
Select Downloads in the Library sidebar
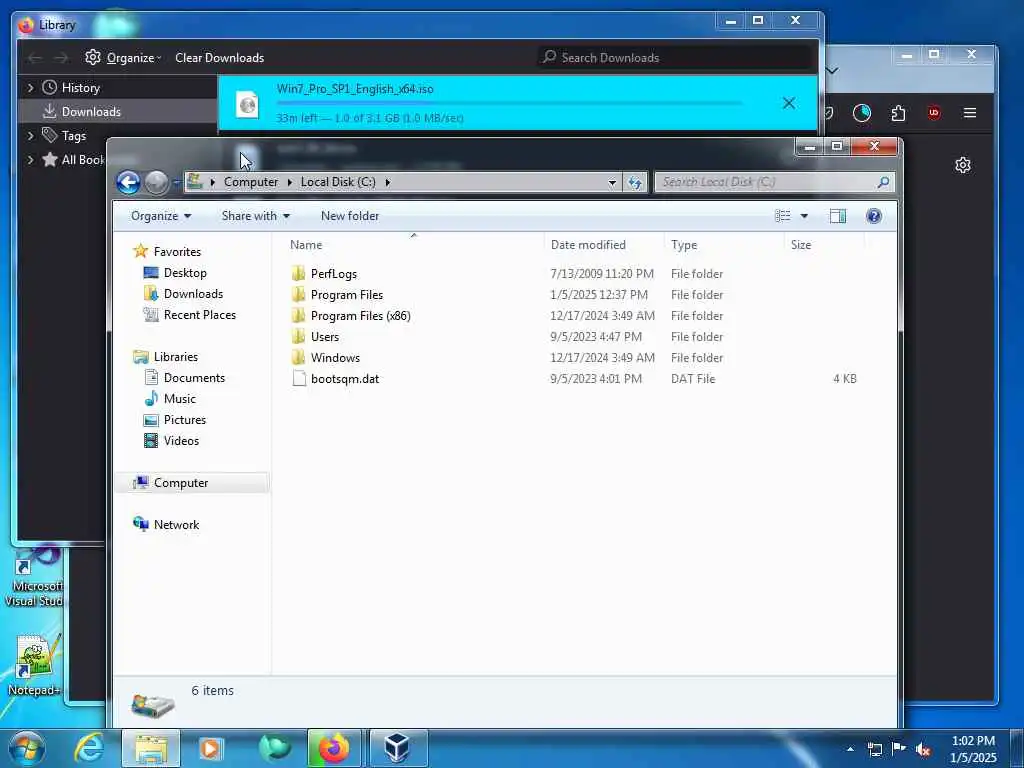[91, 112]
